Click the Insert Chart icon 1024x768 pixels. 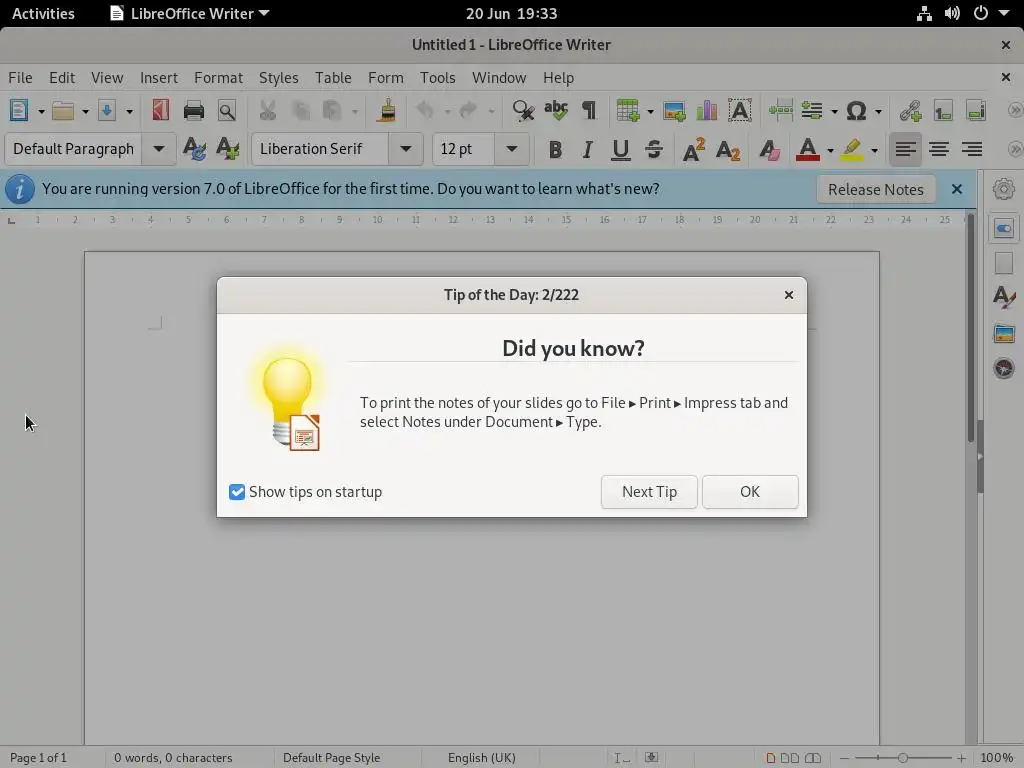[707, 110]
